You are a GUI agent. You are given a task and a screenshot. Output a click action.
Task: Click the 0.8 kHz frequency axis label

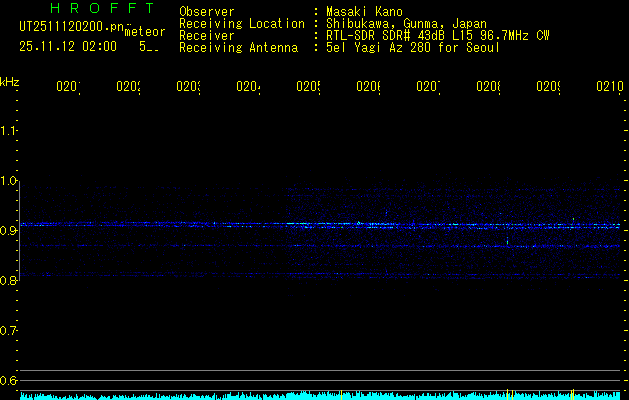(10, 281)
